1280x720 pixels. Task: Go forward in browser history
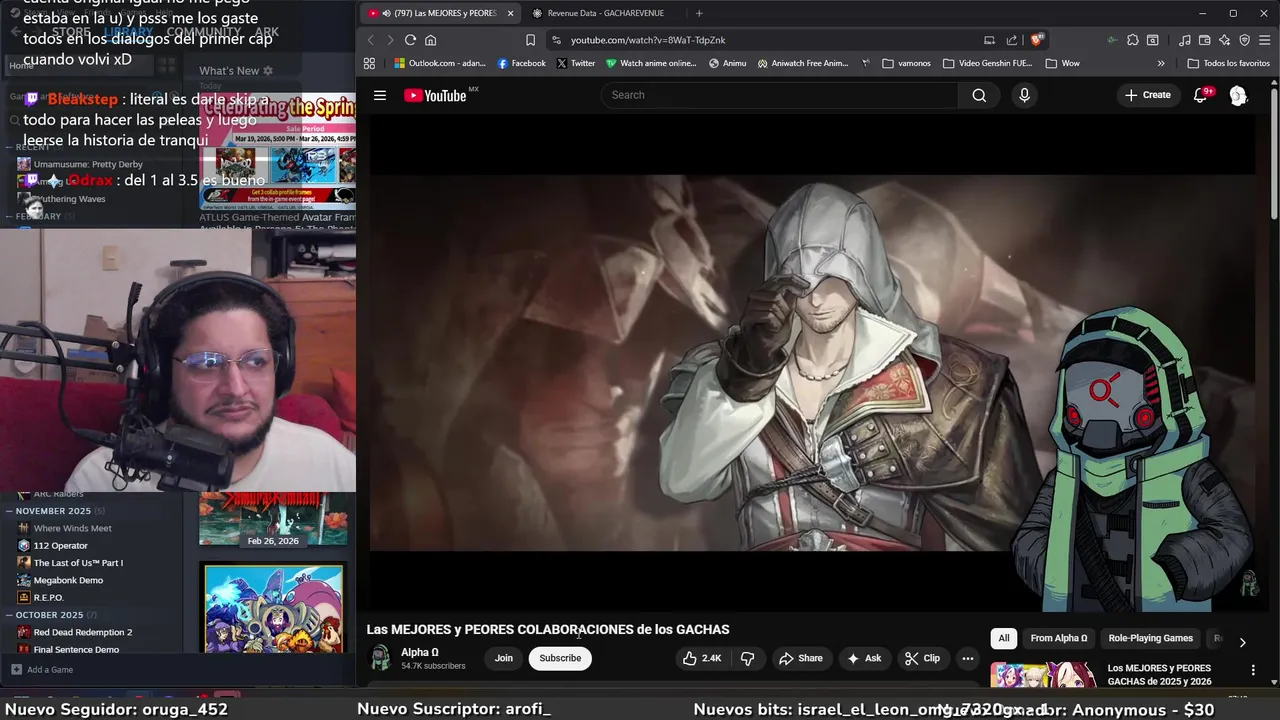[x=390, y=40]
